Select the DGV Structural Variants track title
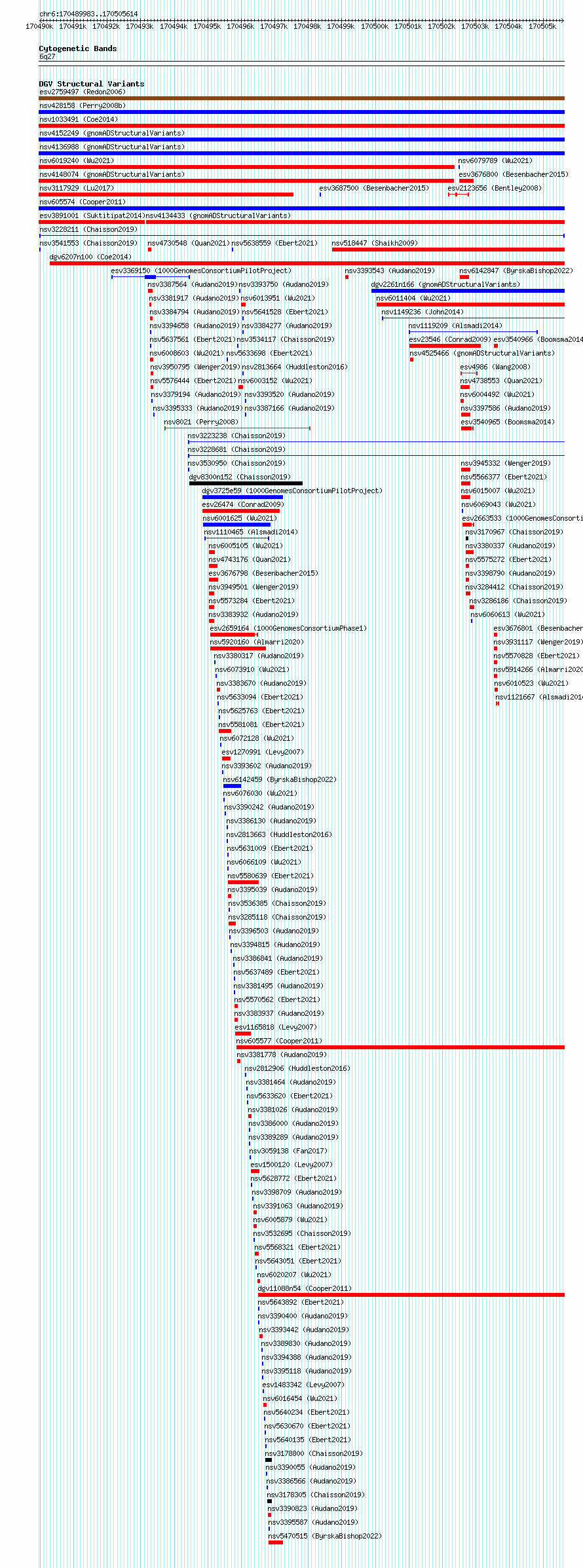583x1568 pixels. pyautogui.click(x=92, y=84)
